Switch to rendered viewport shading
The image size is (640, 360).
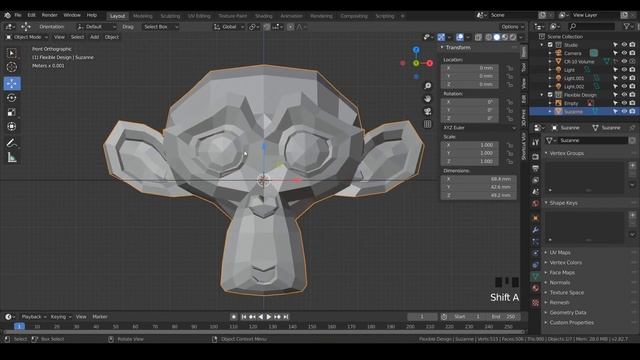[513, 37]
